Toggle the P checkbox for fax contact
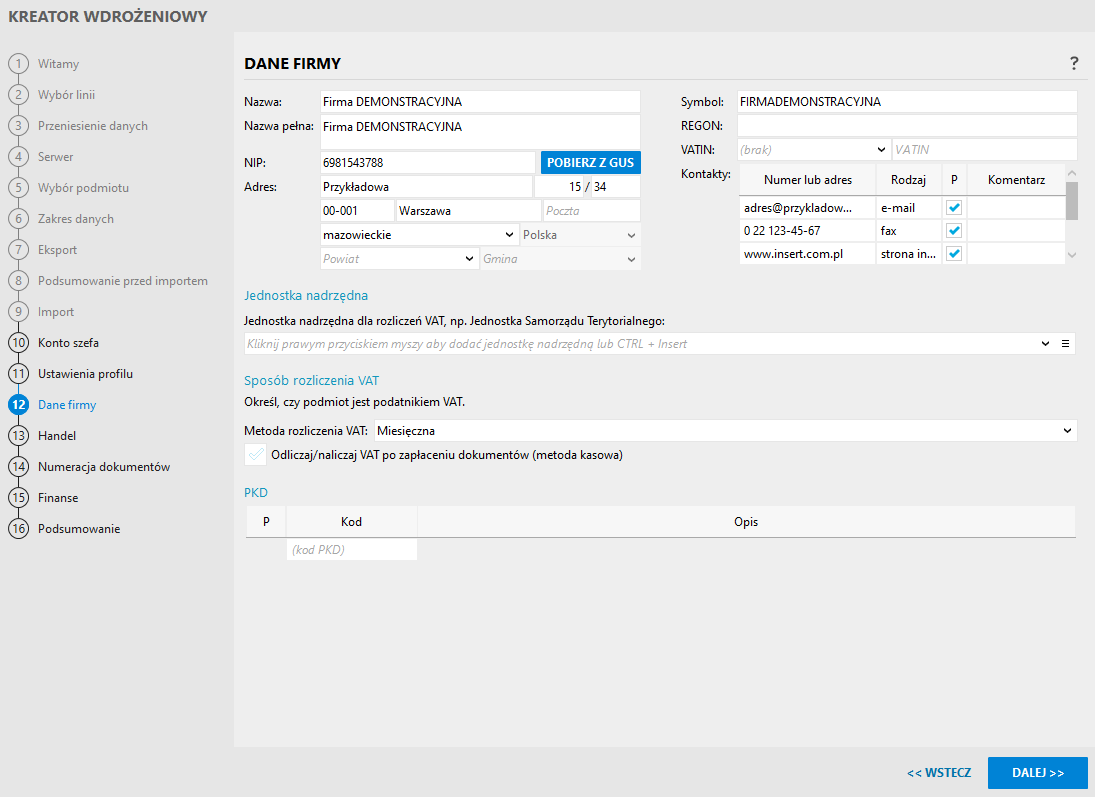This screenshot has height=797, width=1095. tap(954, 231)
